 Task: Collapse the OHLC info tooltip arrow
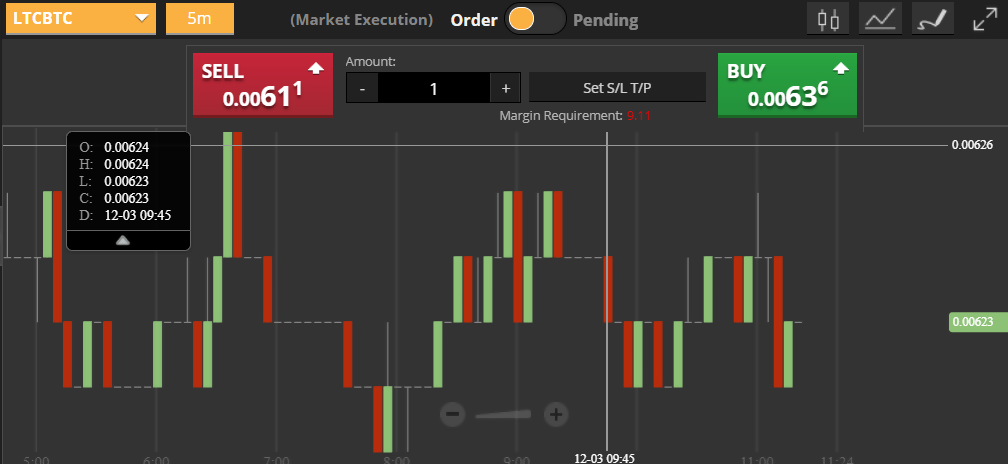[123, 240]
